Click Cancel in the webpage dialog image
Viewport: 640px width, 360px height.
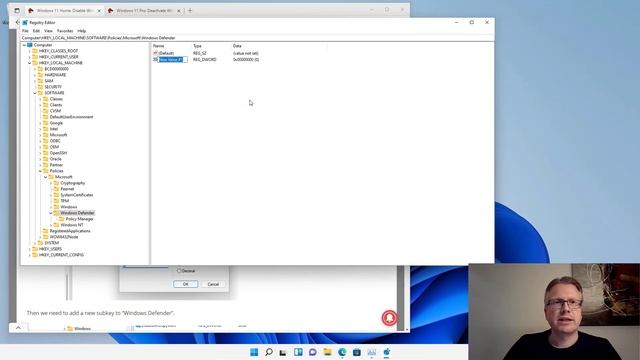click(213, 284)
